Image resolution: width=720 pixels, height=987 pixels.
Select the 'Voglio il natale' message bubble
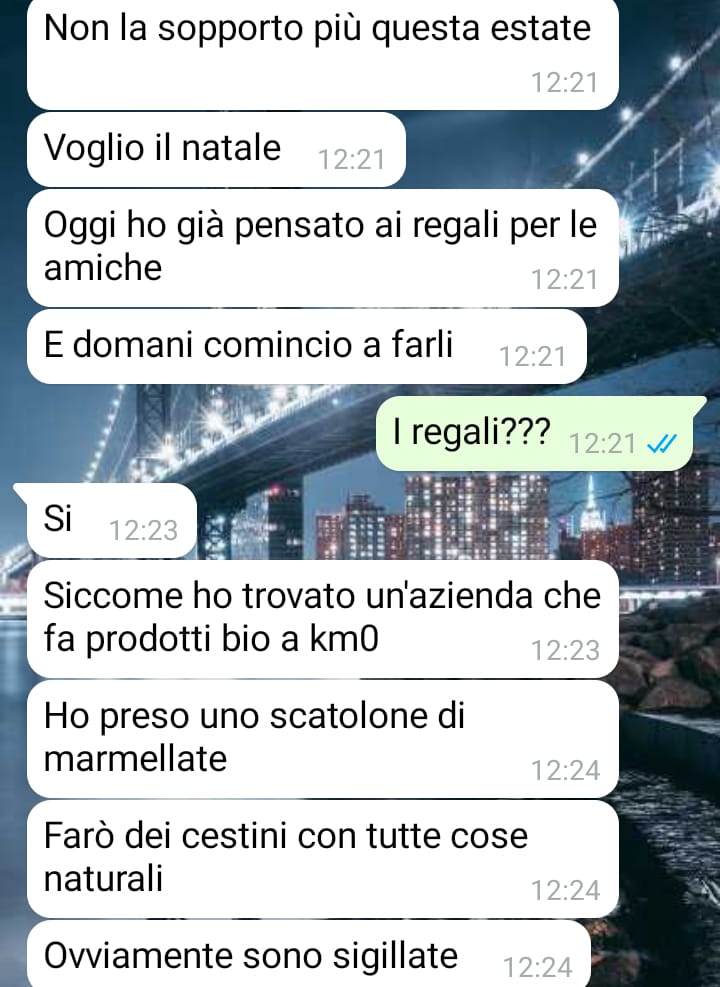point(216,150)
